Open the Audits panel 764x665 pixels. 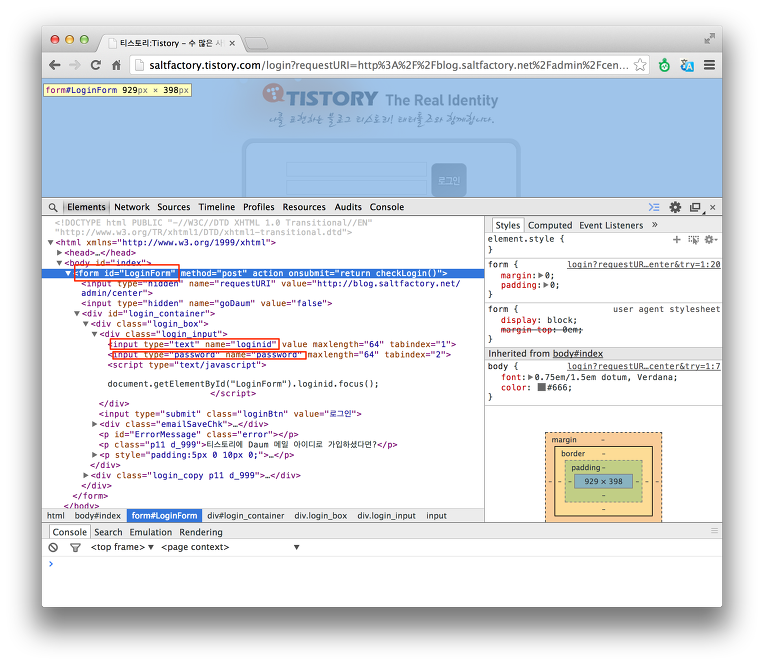click(x=348, y=207)
